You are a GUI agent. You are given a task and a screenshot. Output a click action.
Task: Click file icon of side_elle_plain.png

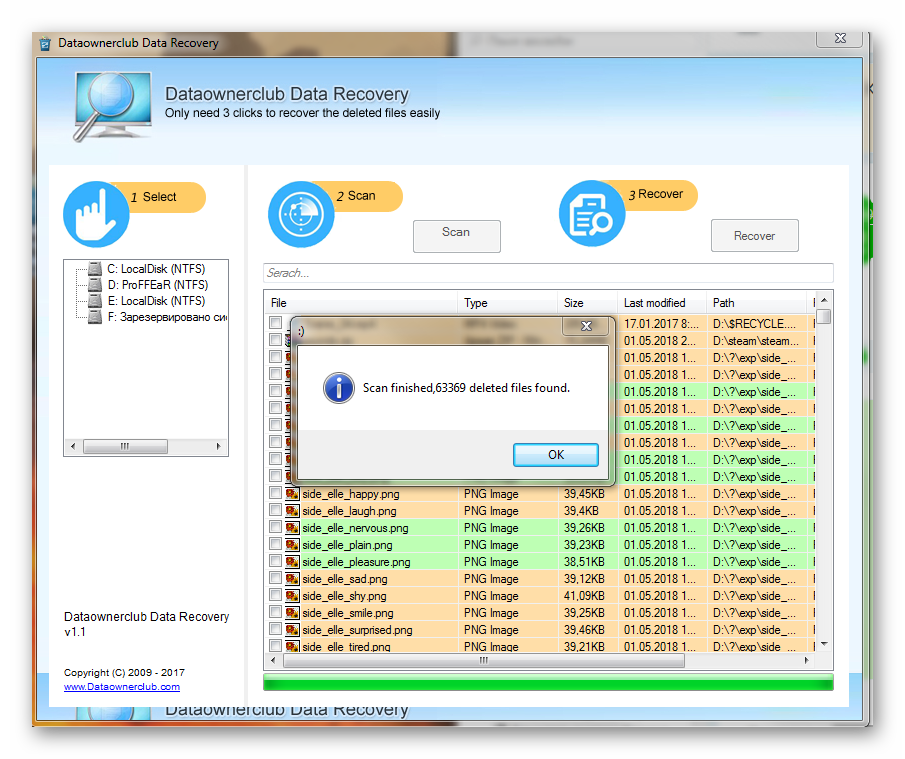pos(292,545)
